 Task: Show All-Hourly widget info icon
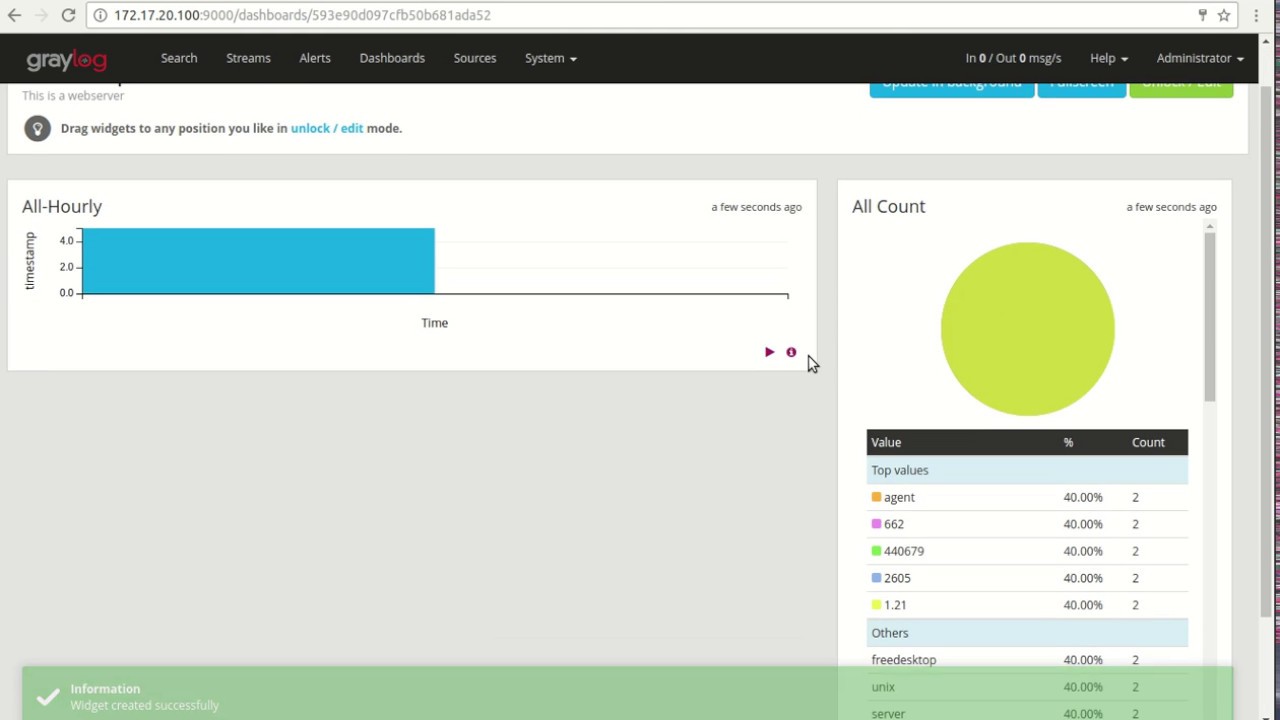pos(791,352)
